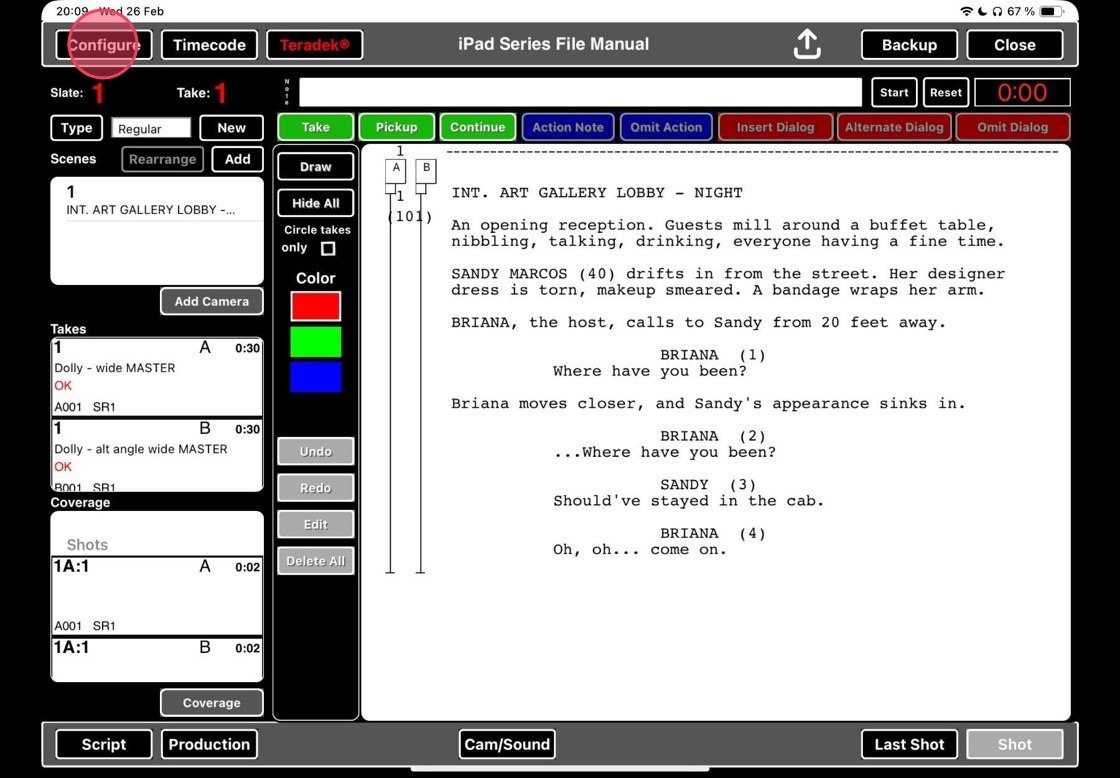The image size is (1120, 778).
Task: Check the battery status icon
Action: coord(1051,11)
